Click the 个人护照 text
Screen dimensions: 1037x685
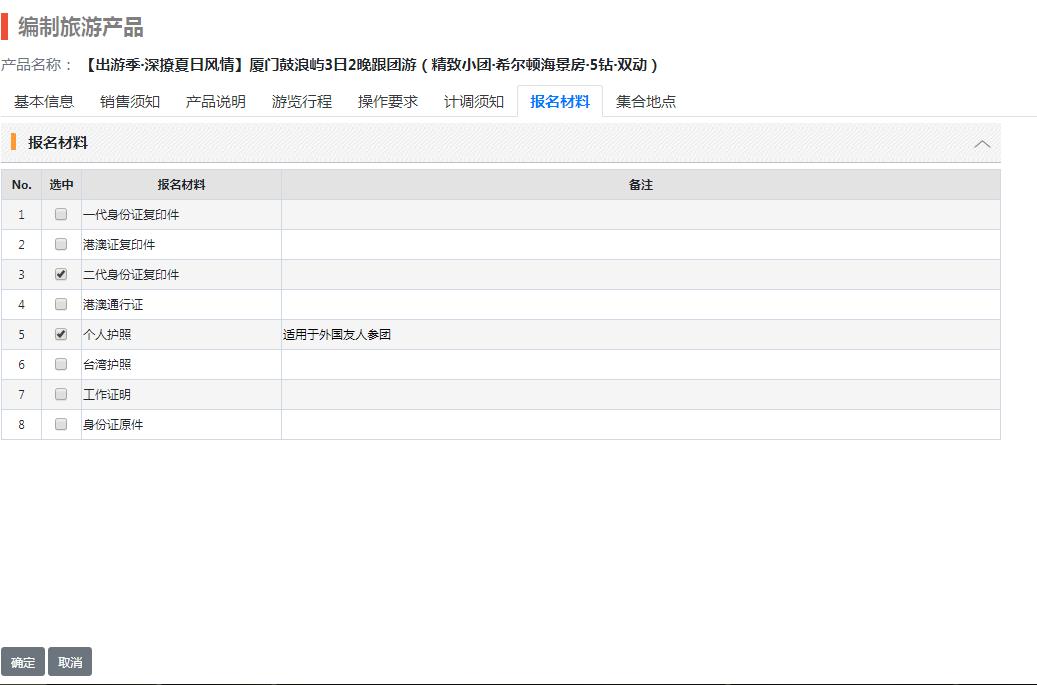tap(107, 335)
